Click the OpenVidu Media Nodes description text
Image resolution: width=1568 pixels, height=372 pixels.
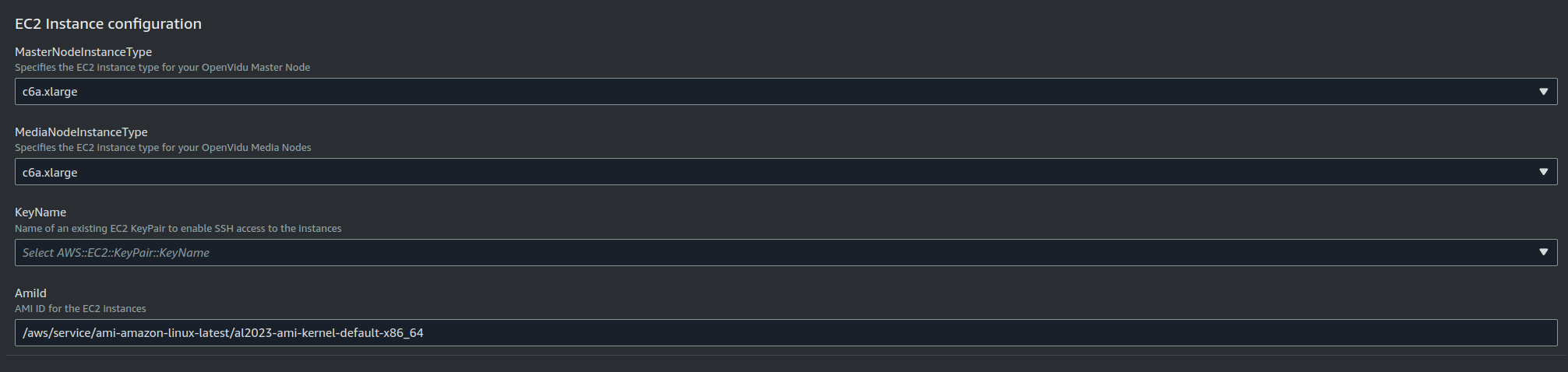click(163, 148)
